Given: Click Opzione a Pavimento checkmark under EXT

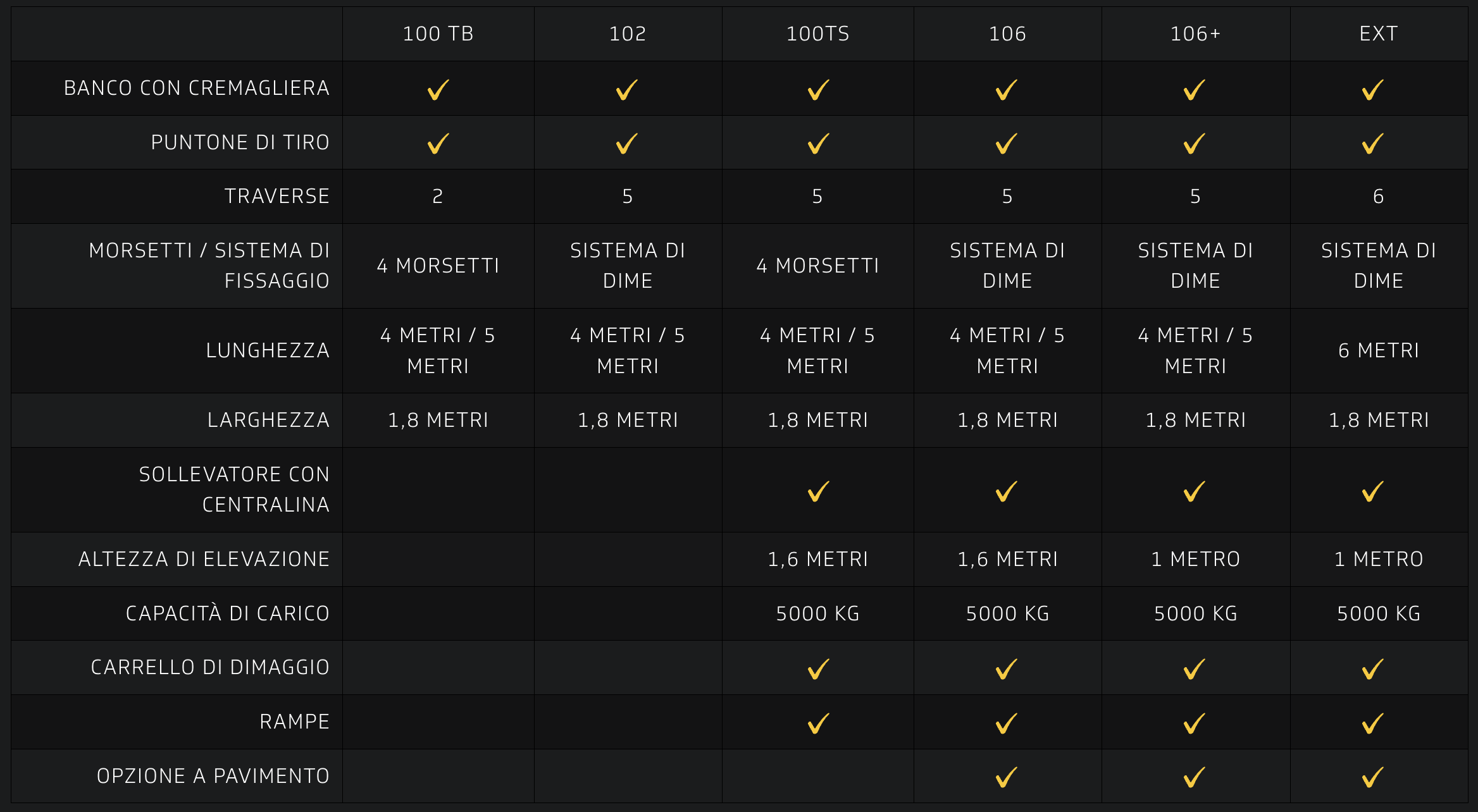Looking at the screenshot, I should pyautogui.click(x=1372, y=777).
